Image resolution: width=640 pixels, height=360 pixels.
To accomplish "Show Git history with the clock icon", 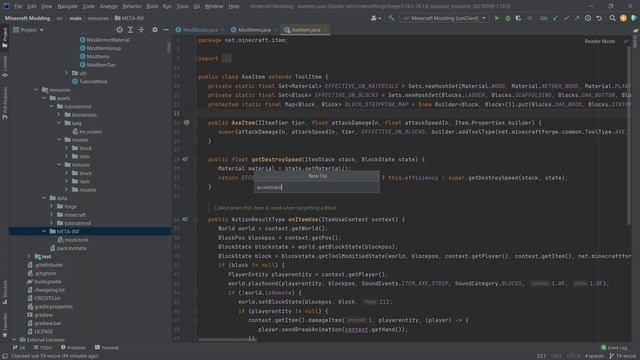I will (588, 18).
